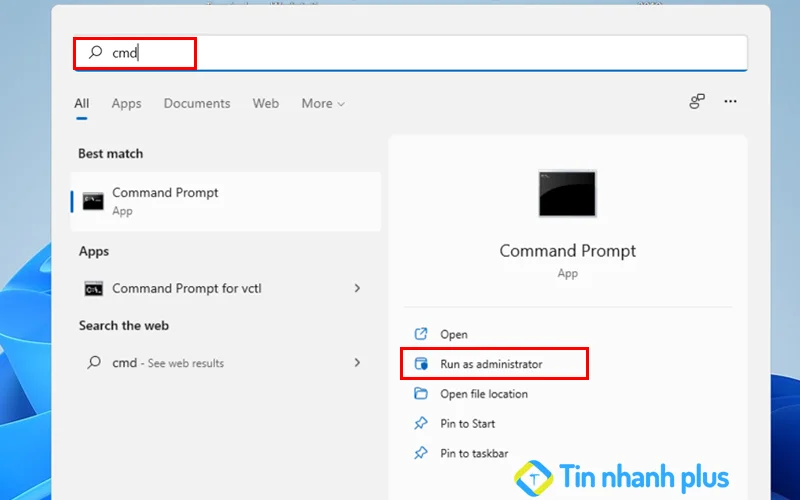Choose Pin to taskbar
Viewport: 800px width, 500px height.
click(474, 453)
